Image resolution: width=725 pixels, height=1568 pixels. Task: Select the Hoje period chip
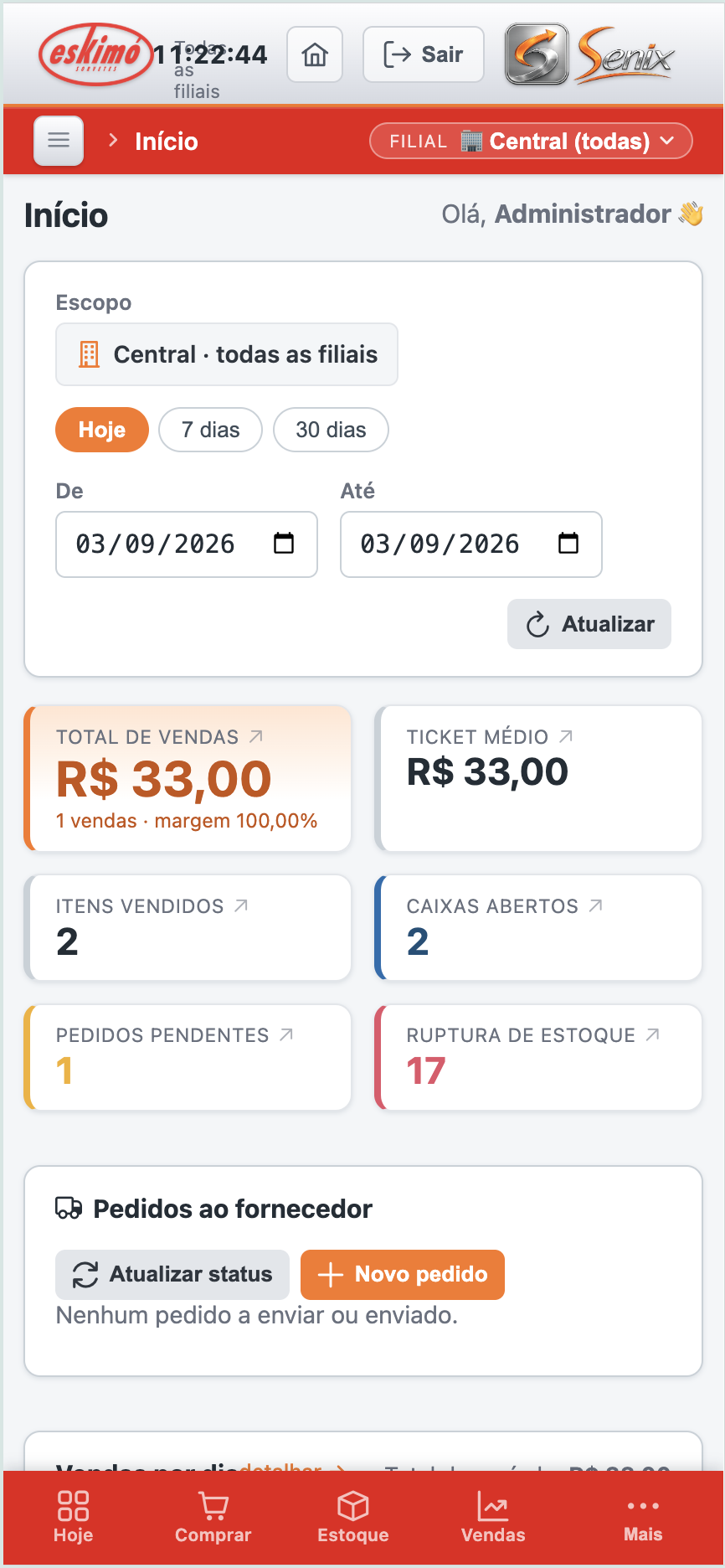coord(102,430)
